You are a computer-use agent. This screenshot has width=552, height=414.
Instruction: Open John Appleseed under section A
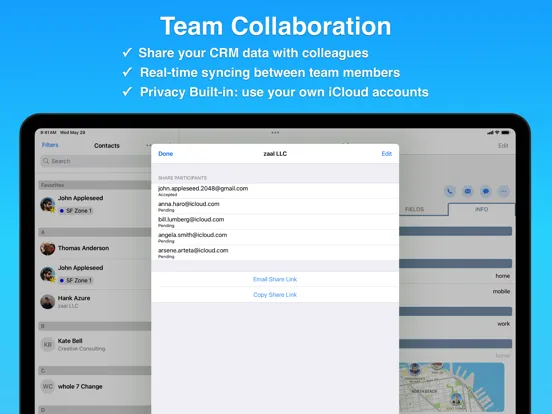pyautogui.click(x=95, y=274)
